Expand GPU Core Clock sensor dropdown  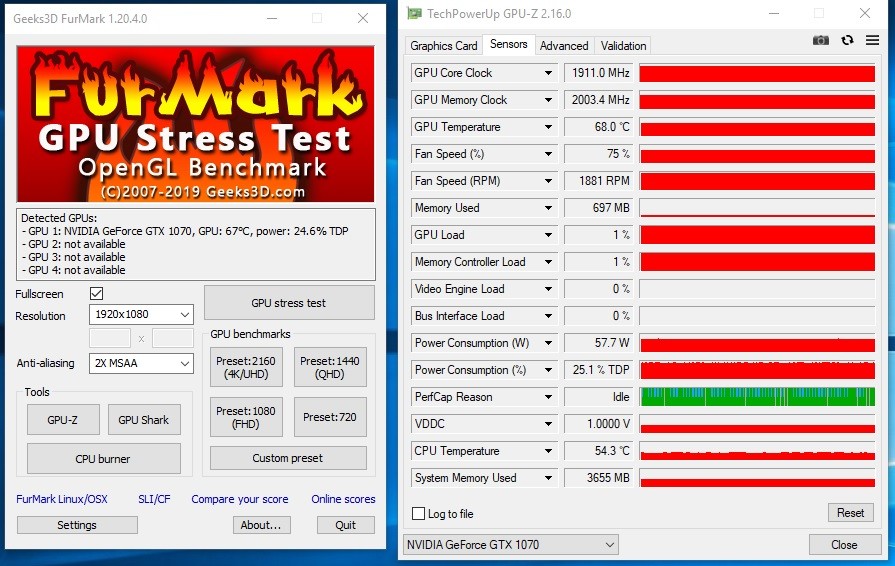[548, 73]
